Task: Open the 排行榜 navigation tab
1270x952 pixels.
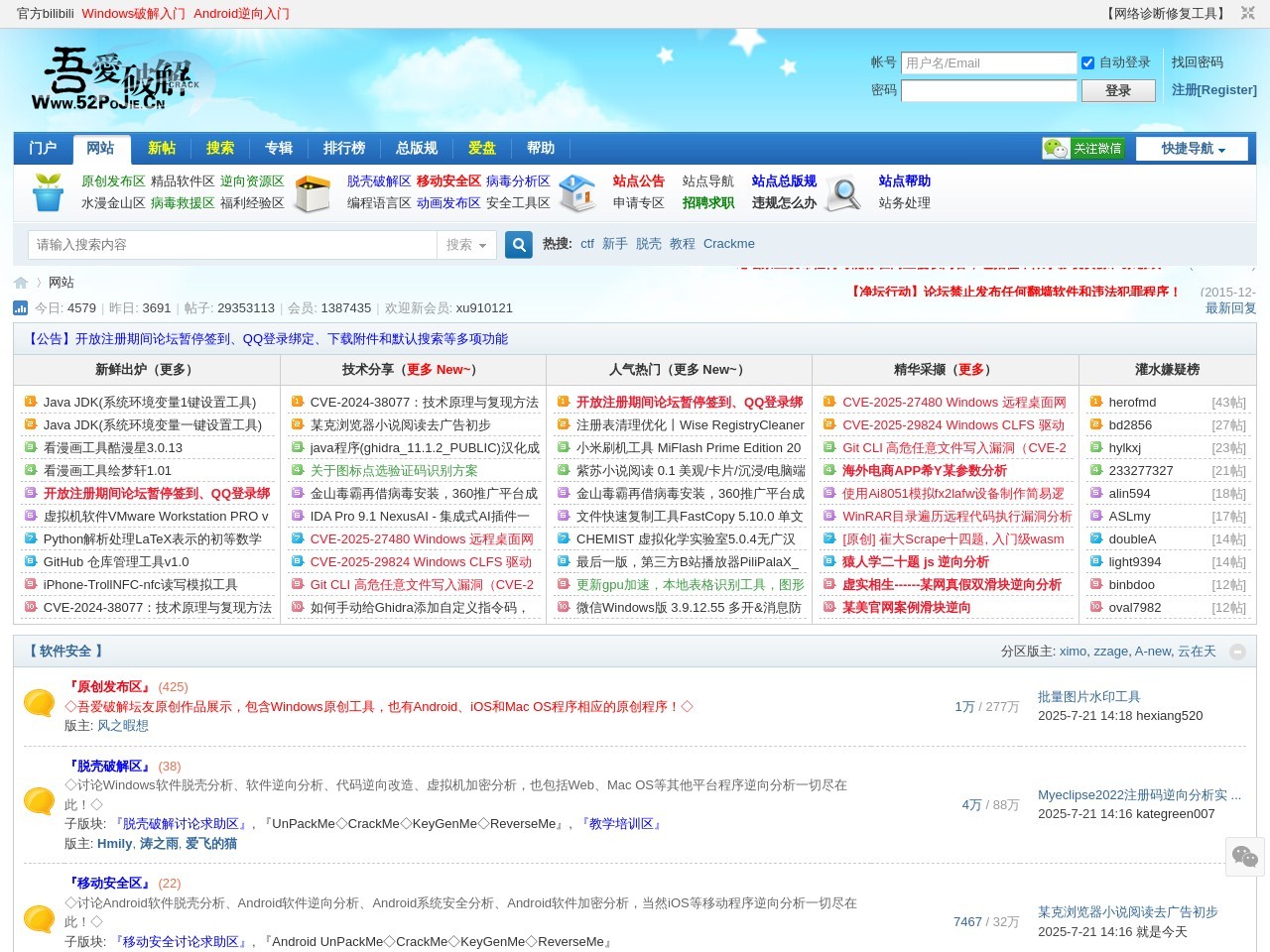Action: pos(344,148)
